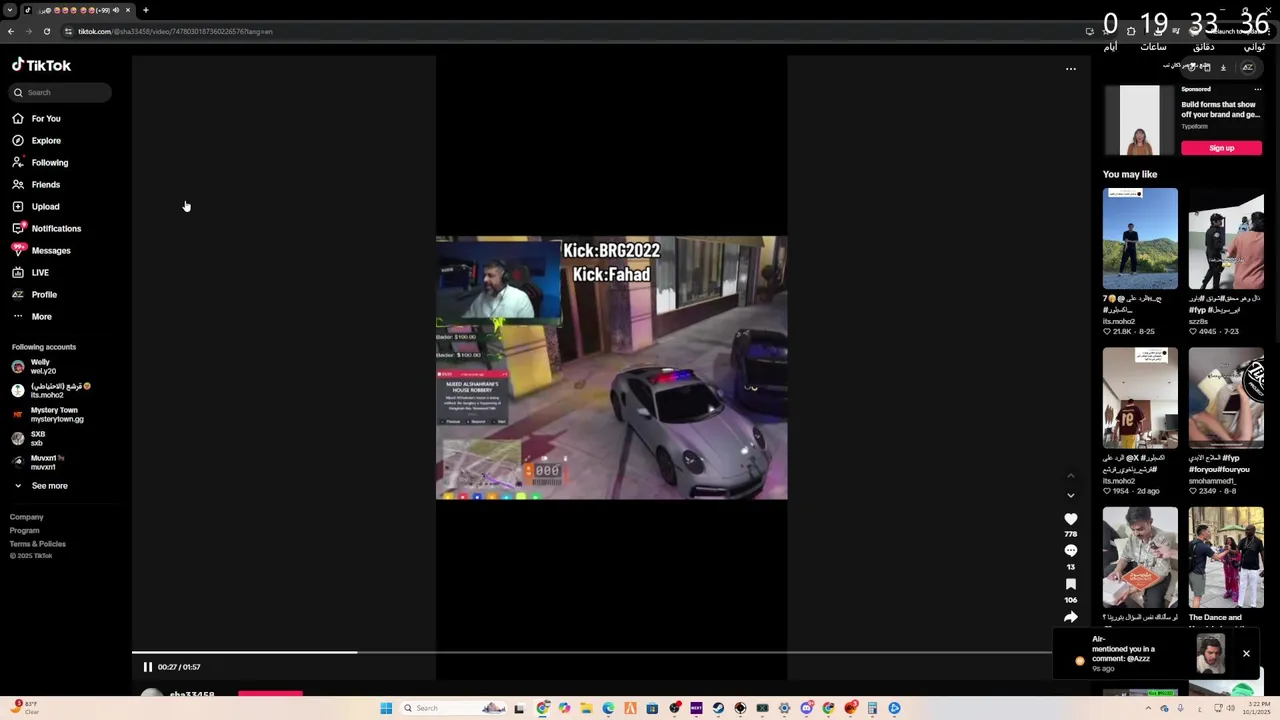Screen dimensions: 1280x720
Task: Open the video's three-dot options menu
Action: click(1071, 69)
